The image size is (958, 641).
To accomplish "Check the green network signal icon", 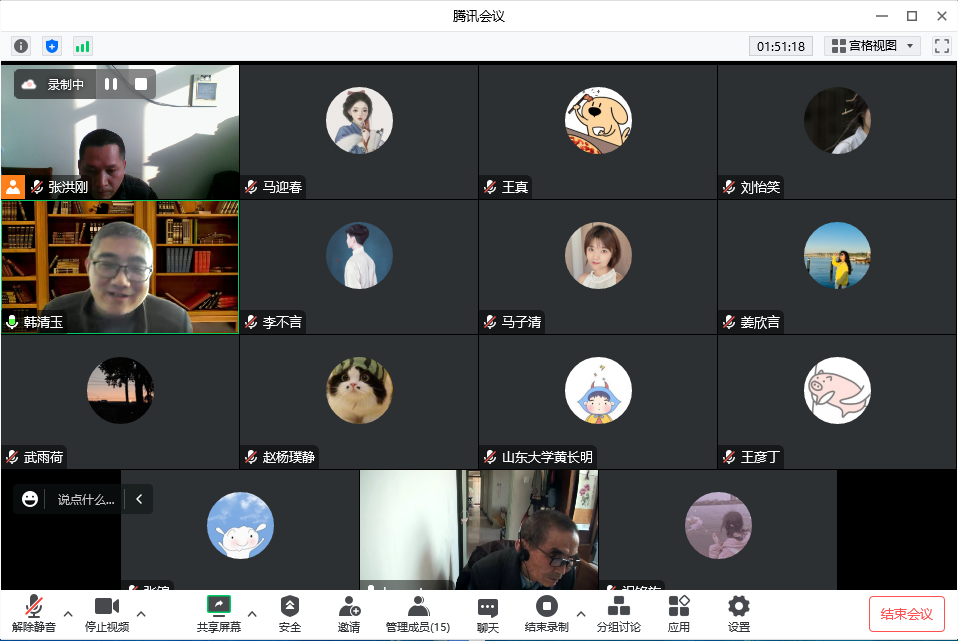I will (x=82, y=46).
